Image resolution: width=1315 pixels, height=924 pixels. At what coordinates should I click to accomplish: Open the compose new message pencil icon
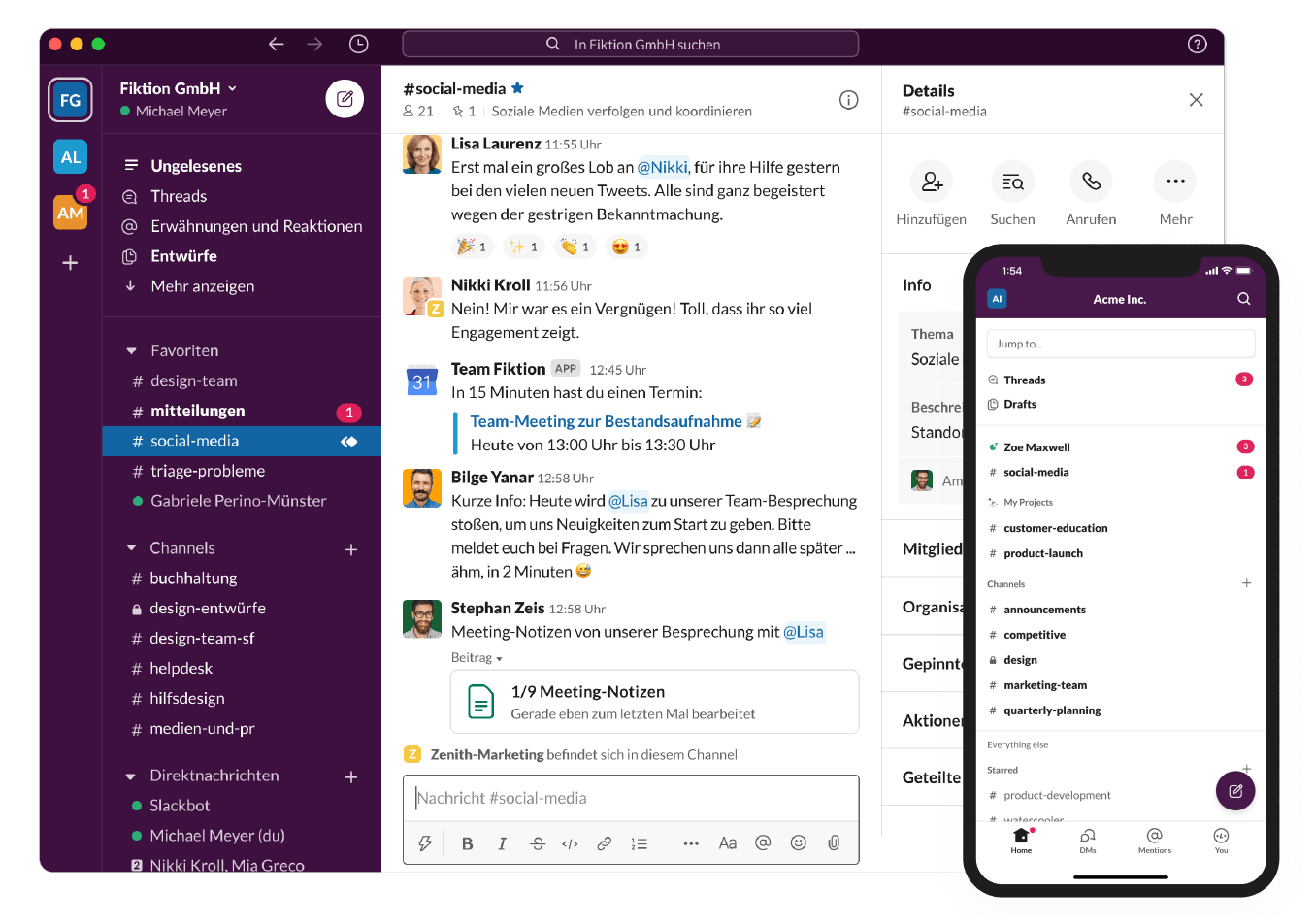click(345, 99)
